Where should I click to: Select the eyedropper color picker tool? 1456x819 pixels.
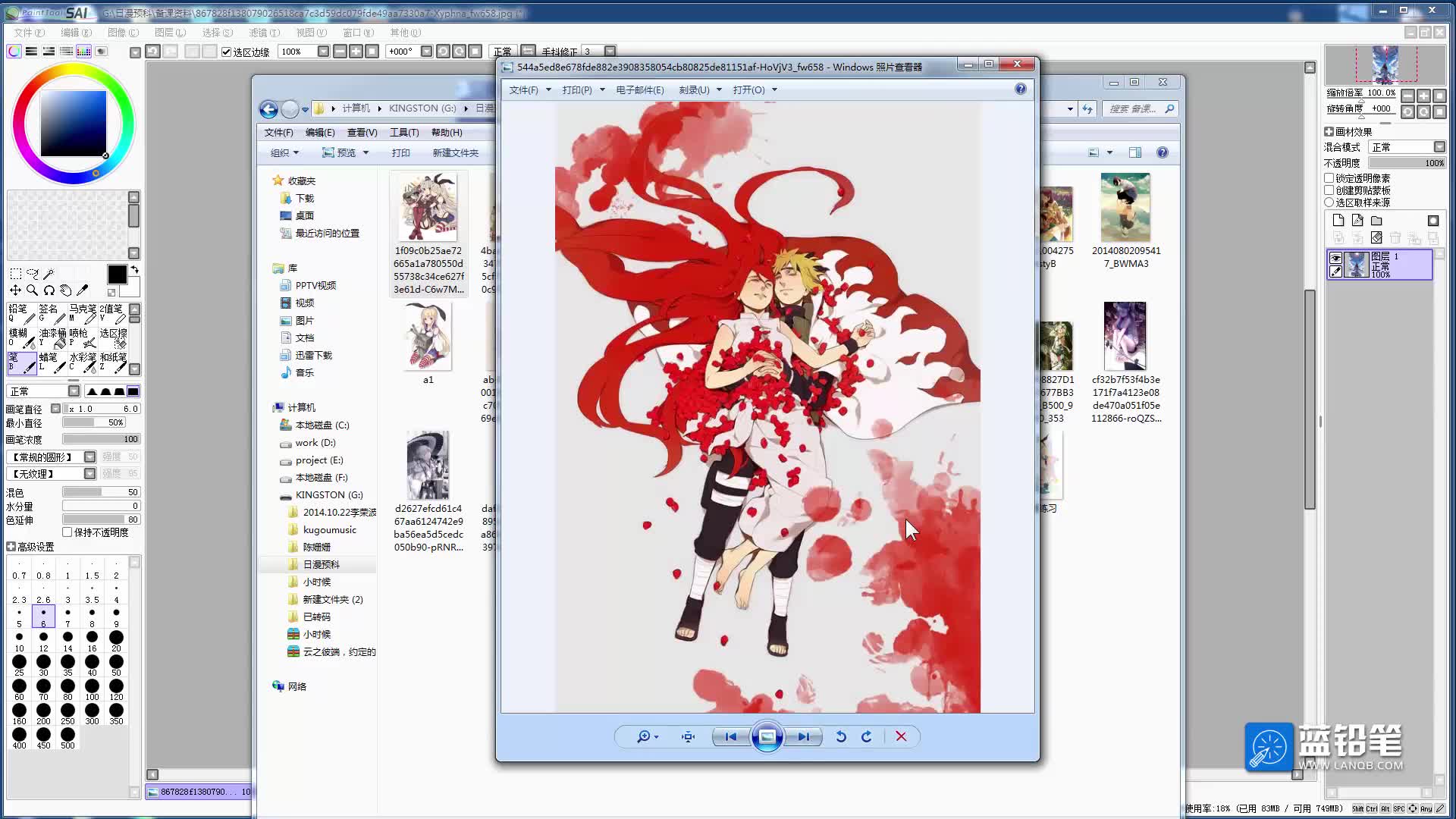tap(82, 290)
